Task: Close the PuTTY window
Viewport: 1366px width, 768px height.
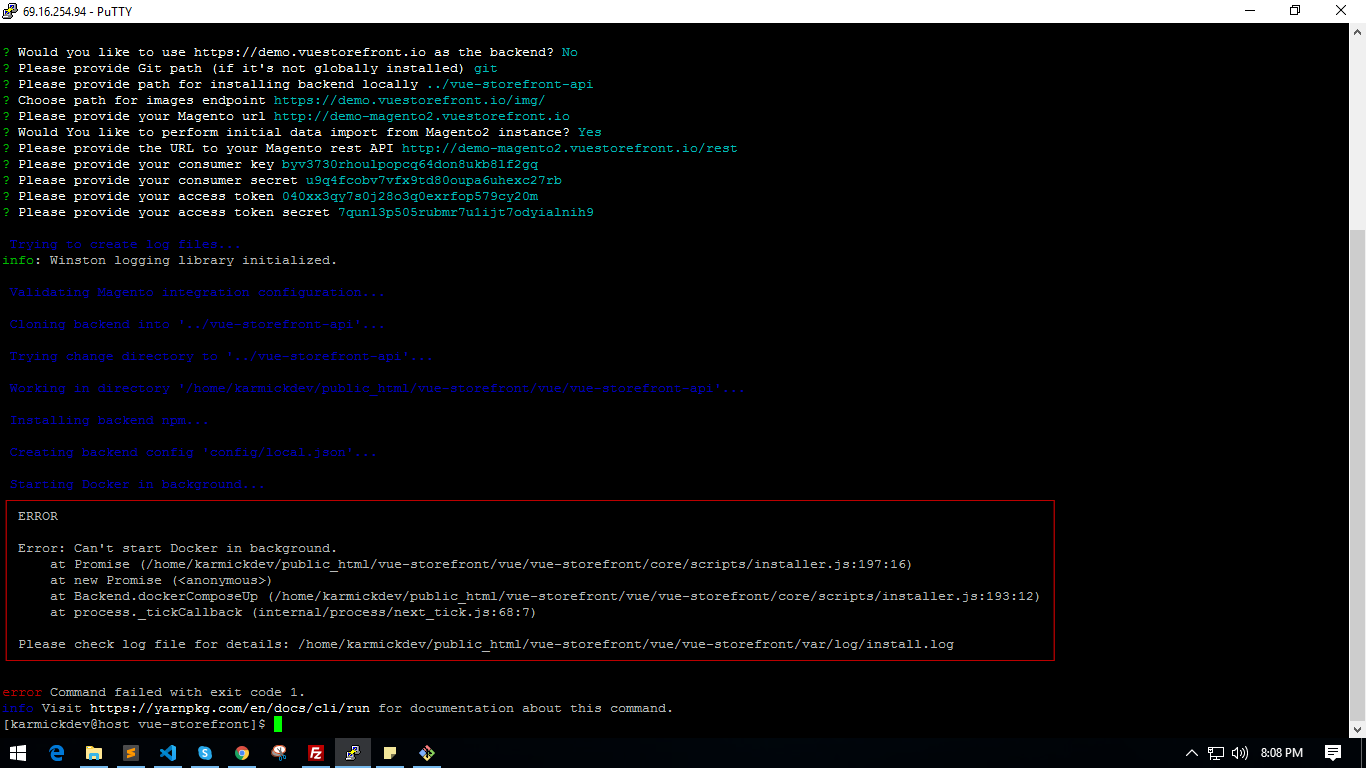Action: 1342,11
